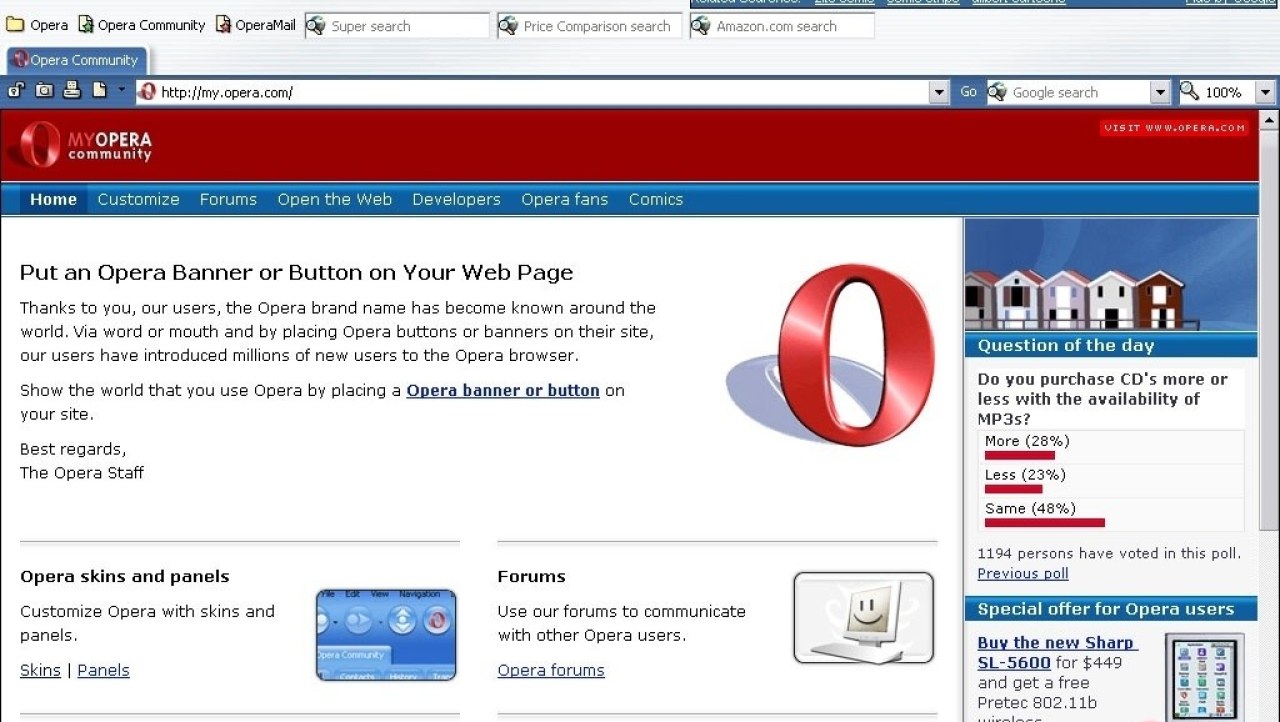The height and width of the screenshot is (722, 1280).
Task: Click the Visit www.opera.com button
Action: pyautogui.click(x=1175, y=128)
